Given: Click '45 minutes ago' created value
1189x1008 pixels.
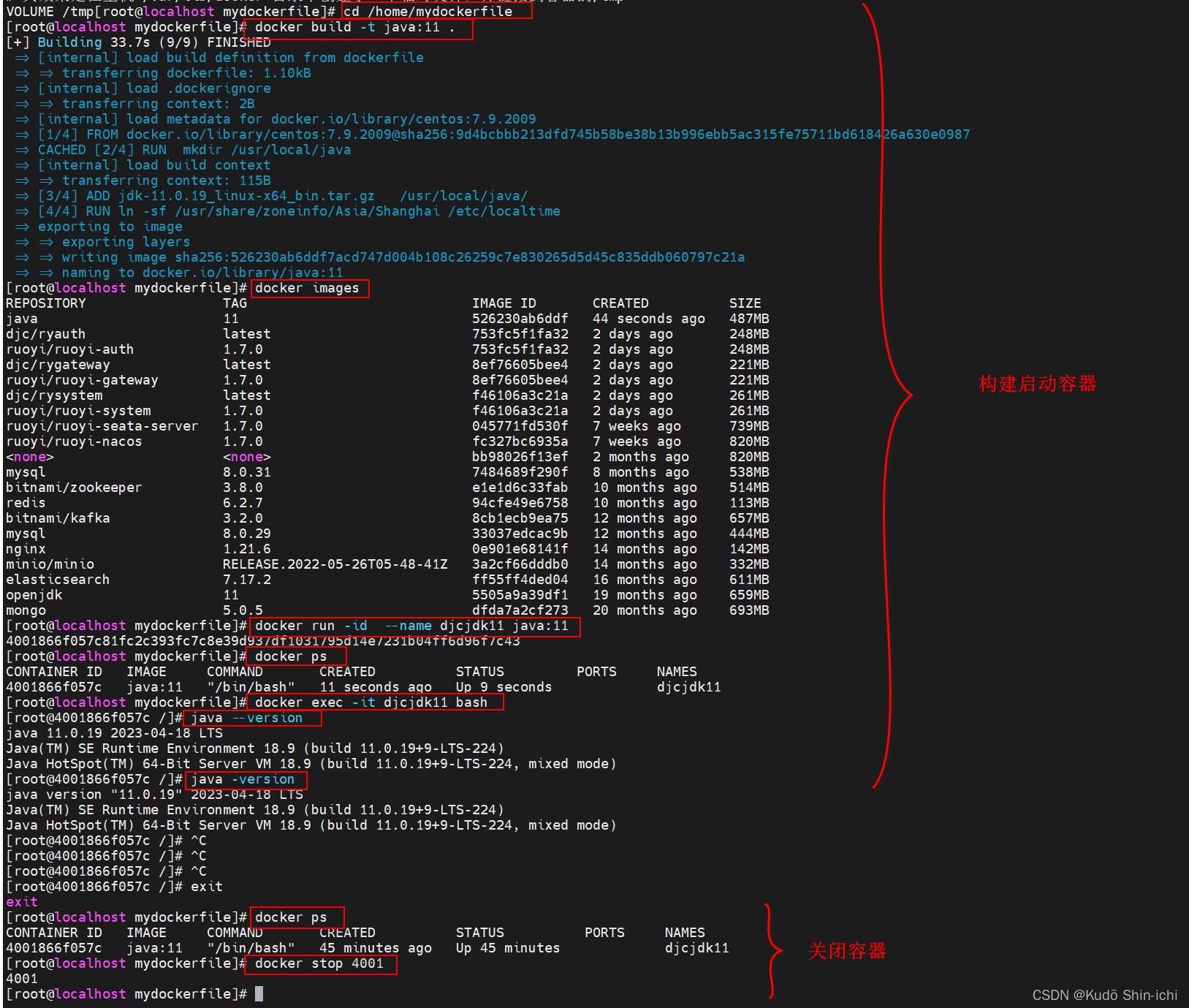Looking at the screenshot, I should tap(376, 948).
